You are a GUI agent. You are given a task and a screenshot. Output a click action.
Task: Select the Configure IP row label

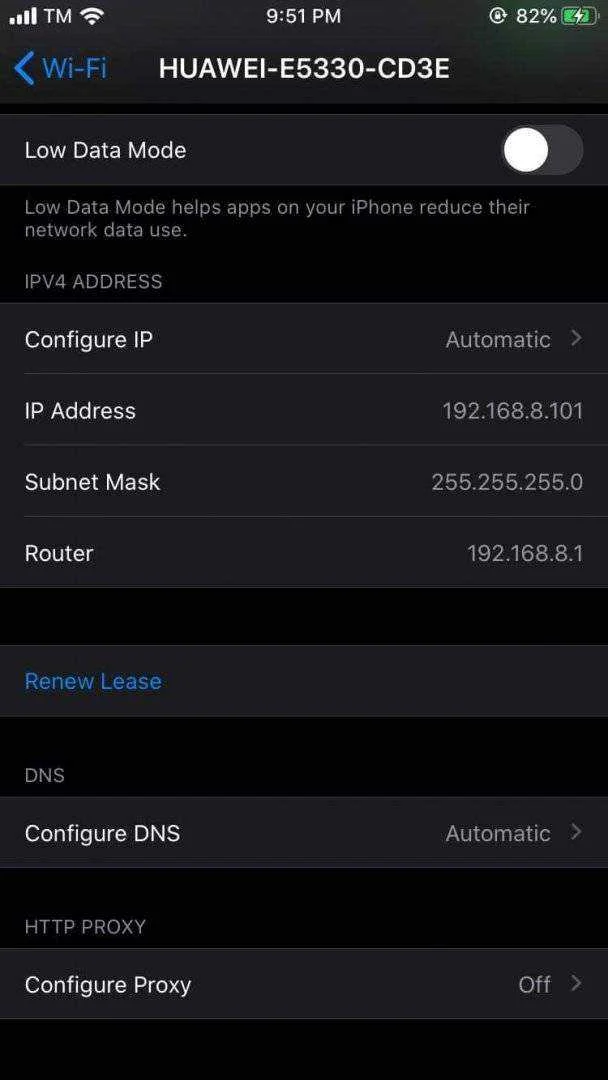(89, 340)
